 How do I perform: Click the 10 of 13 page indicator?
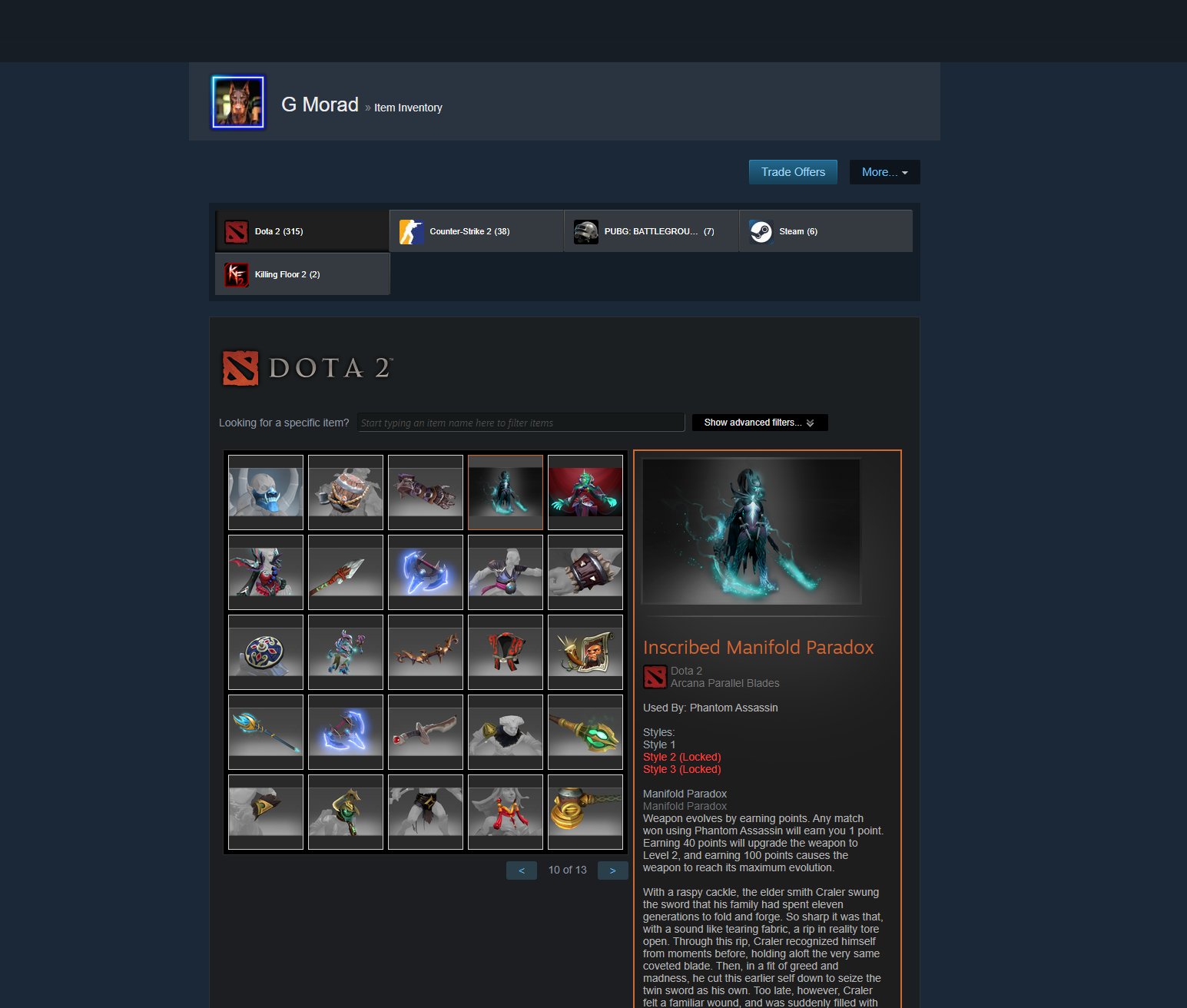coord(568,870)
